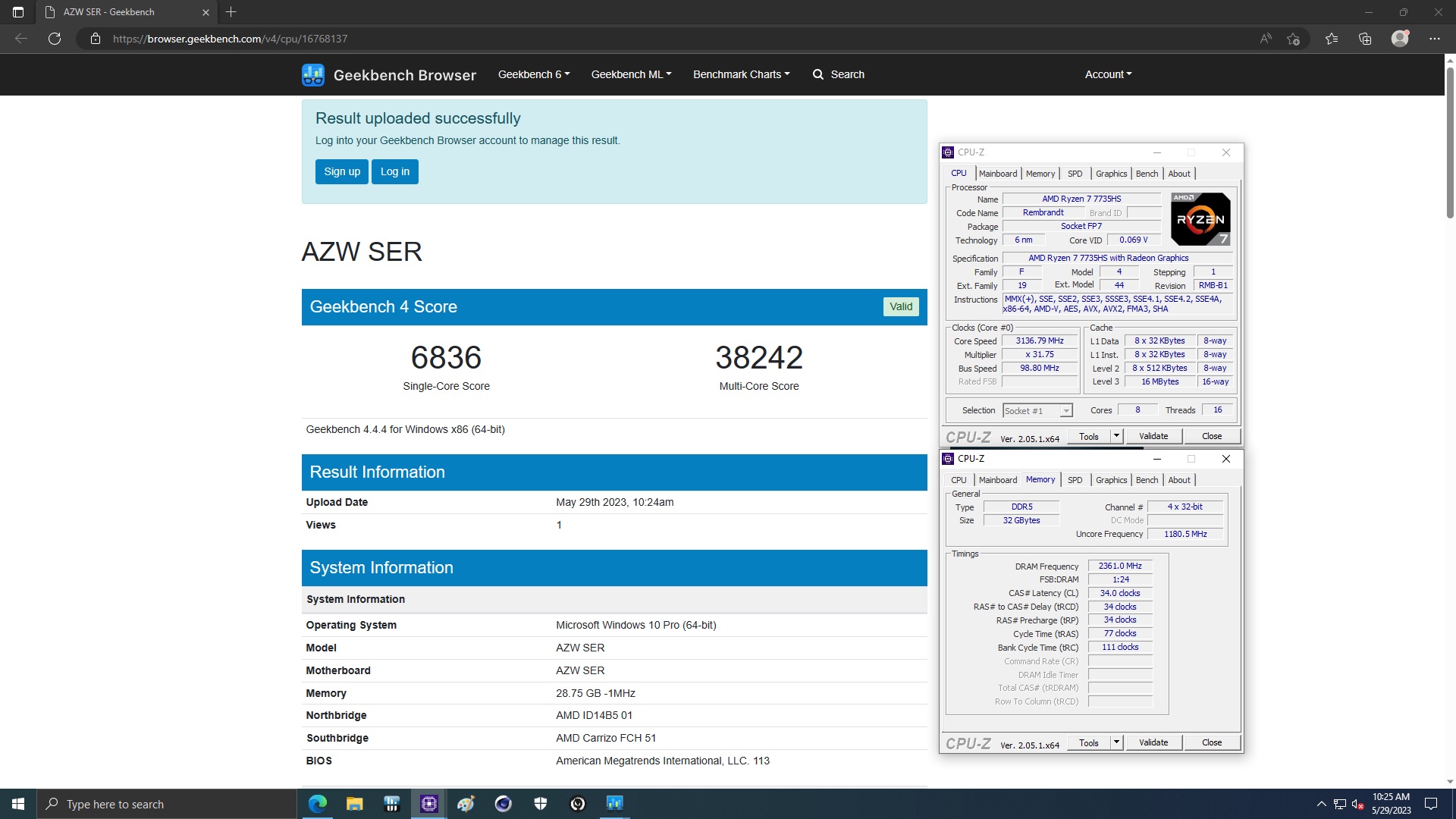Open the Collections icon in Edge toolbar
Screen dimensions: 1456x819
tap(1365, 39)
